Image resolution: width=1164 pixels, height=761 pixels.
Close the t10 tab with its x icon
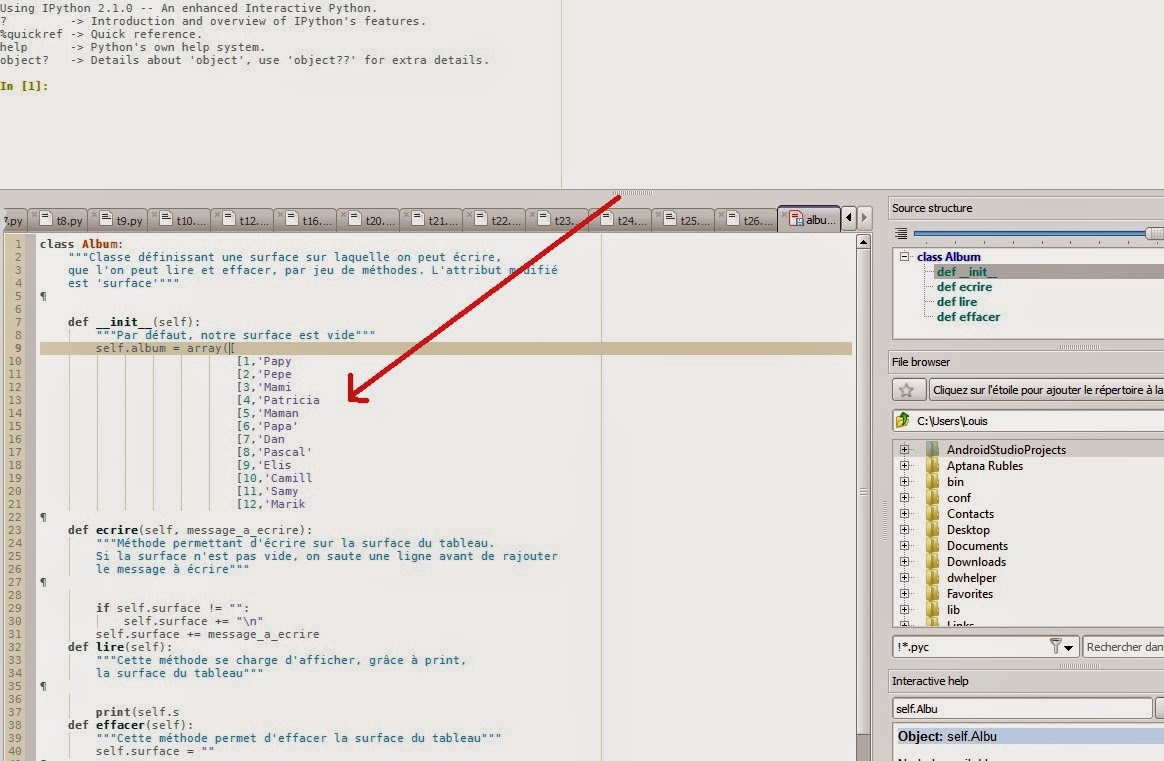pos(154,214)
